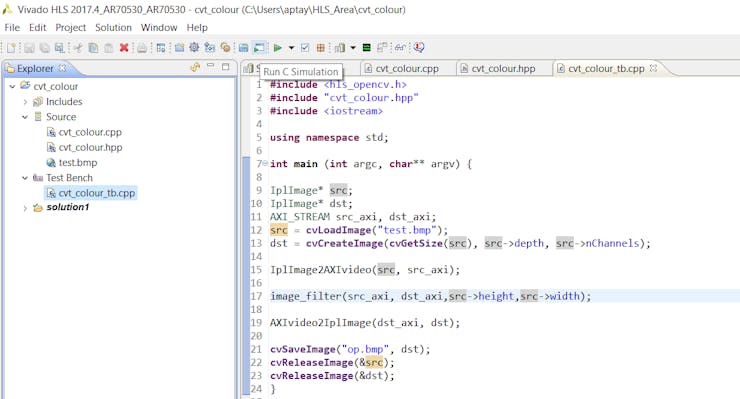Image resolution: width=740 pixels, height=399 pixels.
Task: Open the Open Report dropdown arrow
Action: click(x=353, y=48)
